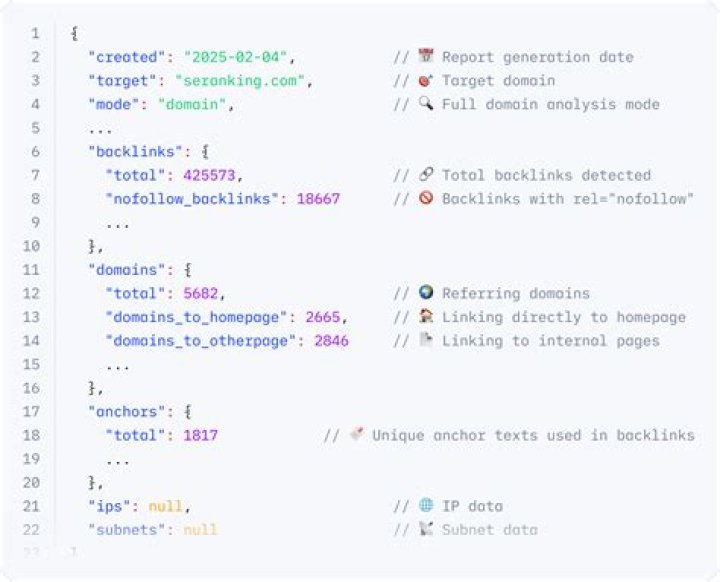Click the calendar emoji beside Report generation date
This screenshot has width=720, height=582.
click(x=426, y=57)
